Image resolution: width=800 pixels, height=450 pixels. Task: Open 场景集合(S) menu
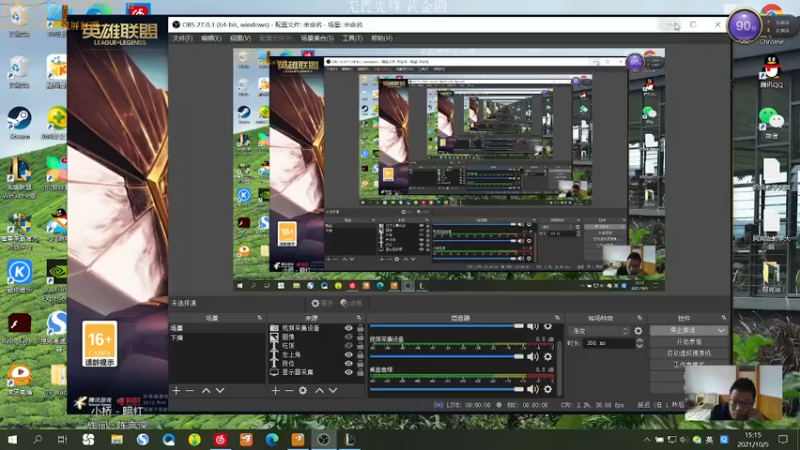tap(317, 38)
